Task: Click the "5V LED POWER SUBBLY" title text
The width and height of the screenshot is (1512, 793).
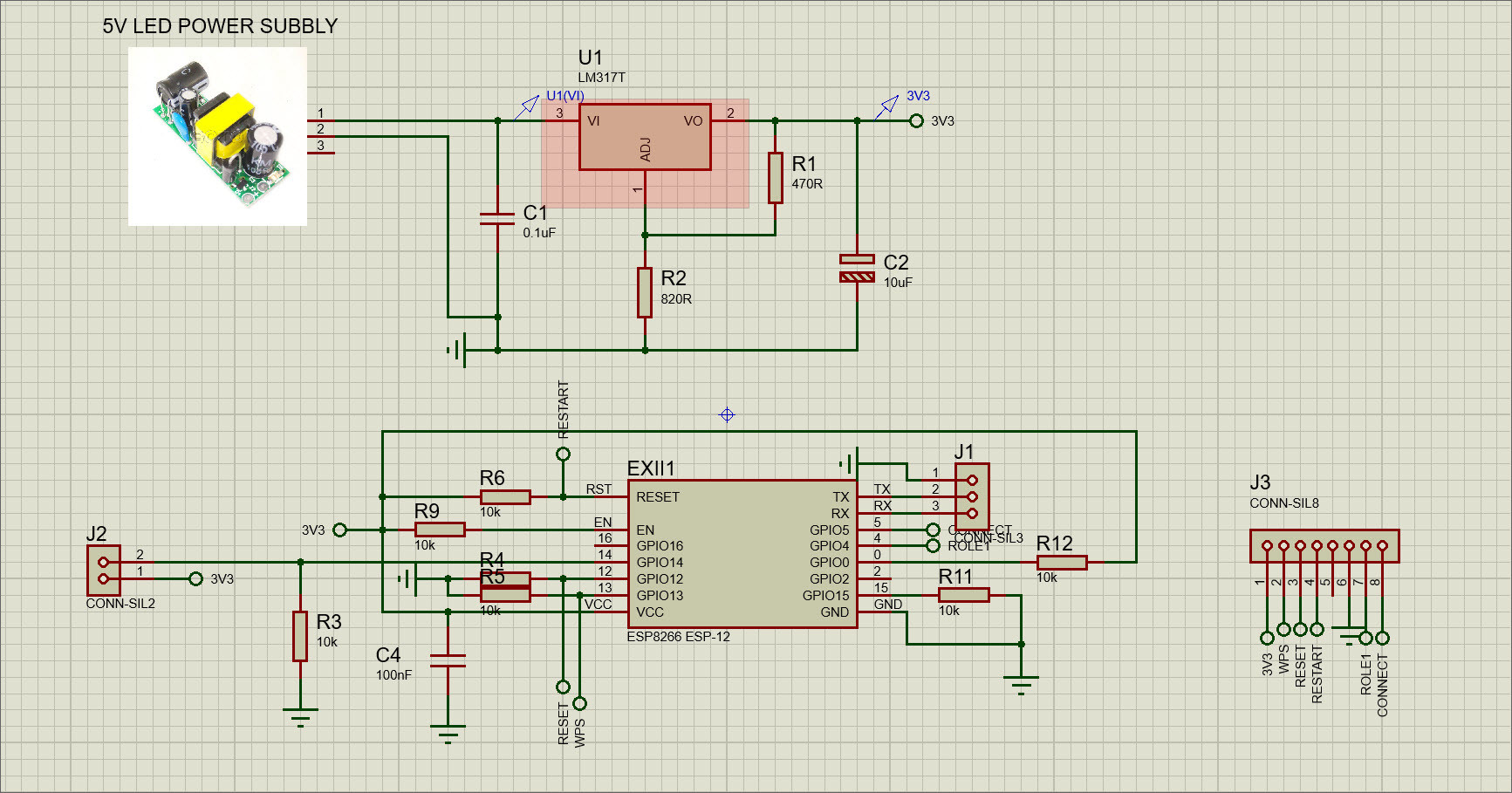Action: pyautogui.click(x=220, y=26)
